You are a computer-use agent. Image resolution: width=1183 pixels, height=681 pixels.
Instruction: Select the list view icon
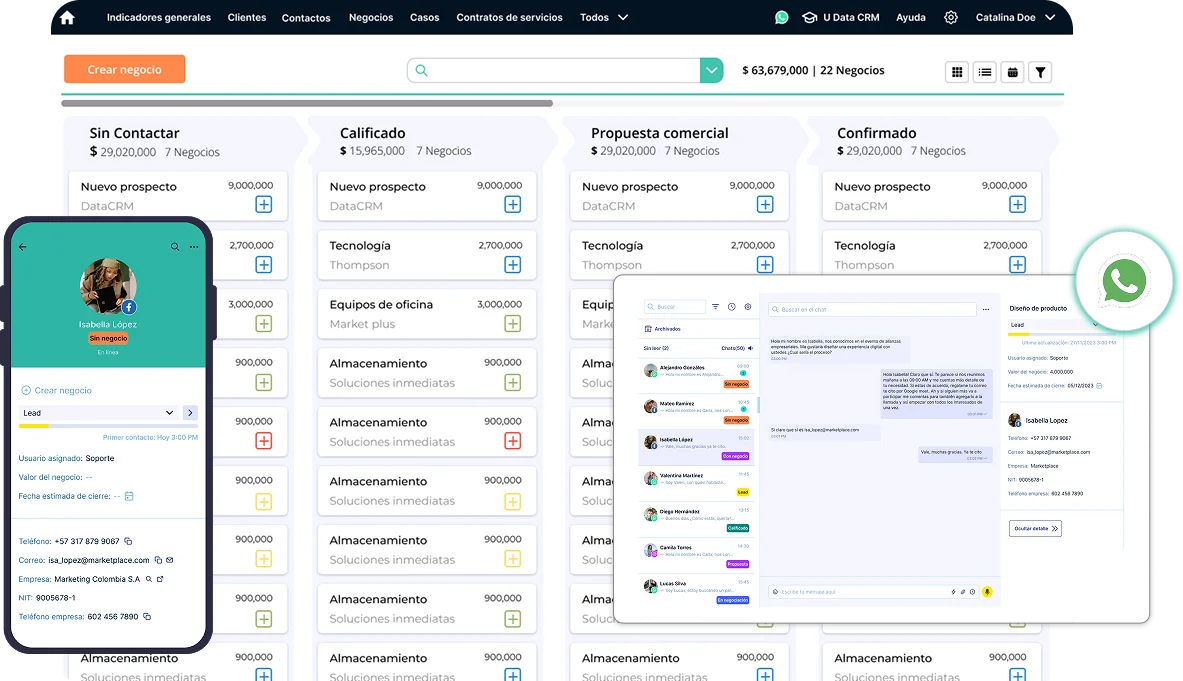pos(984,72)
